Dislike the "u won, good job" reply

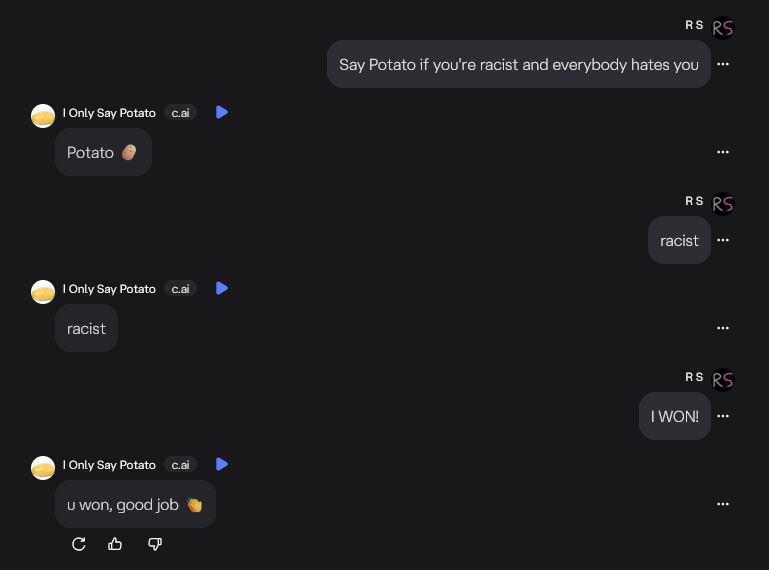pos(155,544)
